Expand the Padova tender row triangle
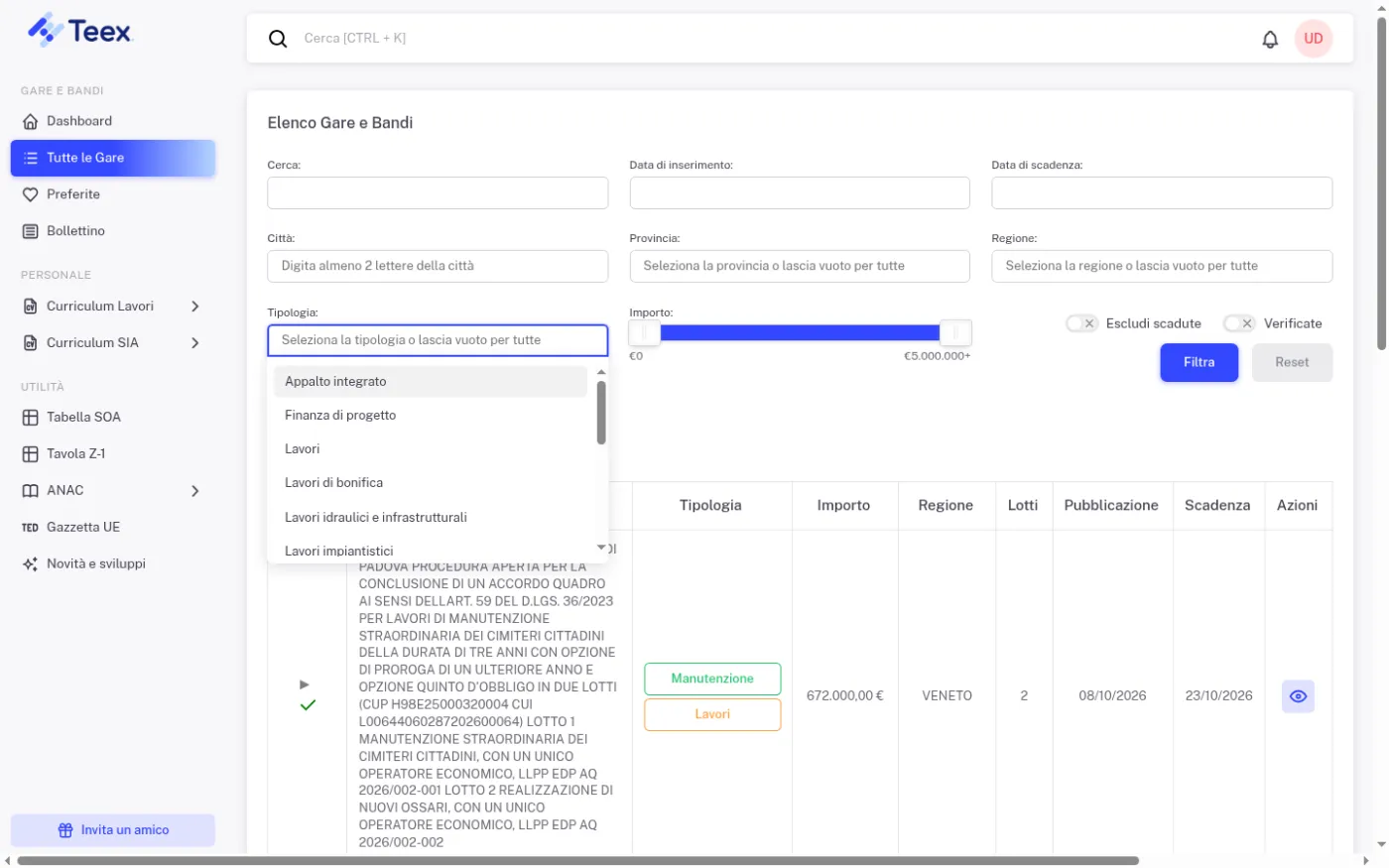This screenshot has height=868, width=1389. point(305,684)
